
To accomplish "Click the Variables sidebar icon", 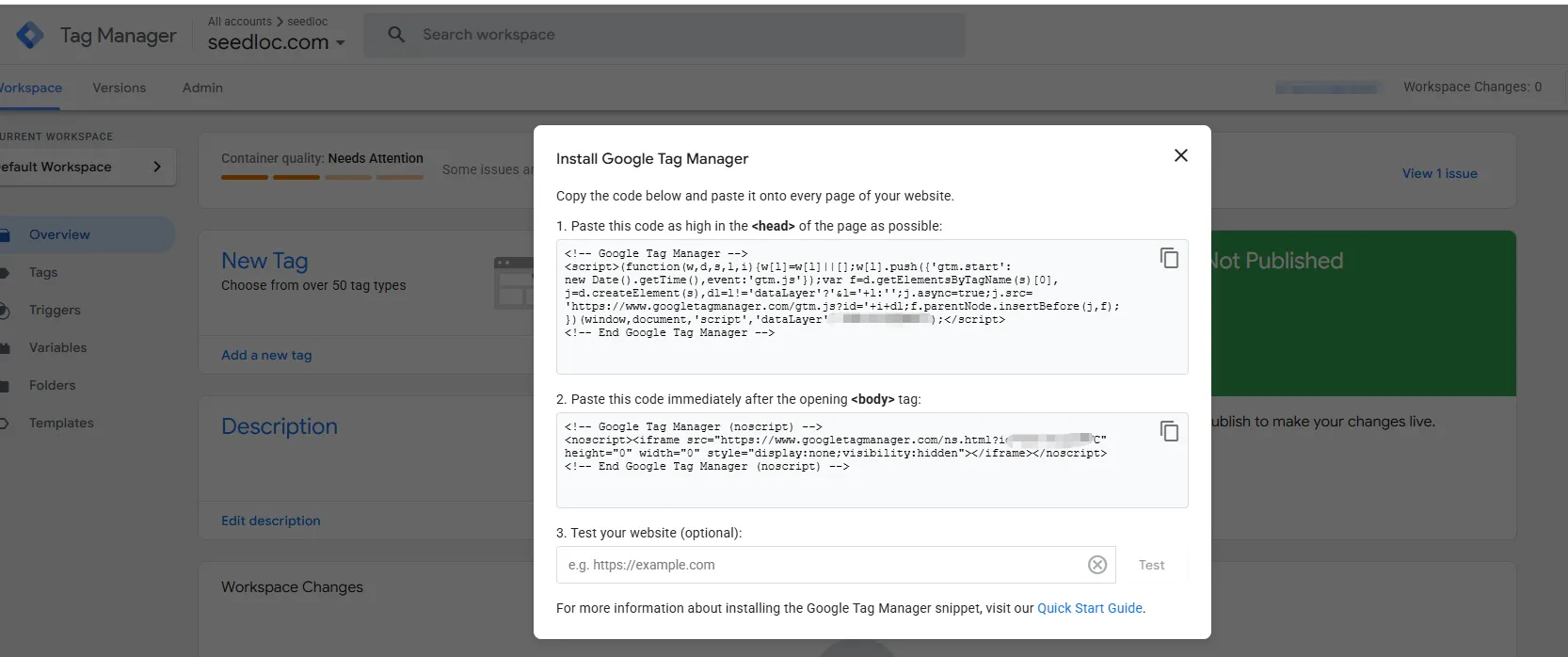I will click(4, 348).
